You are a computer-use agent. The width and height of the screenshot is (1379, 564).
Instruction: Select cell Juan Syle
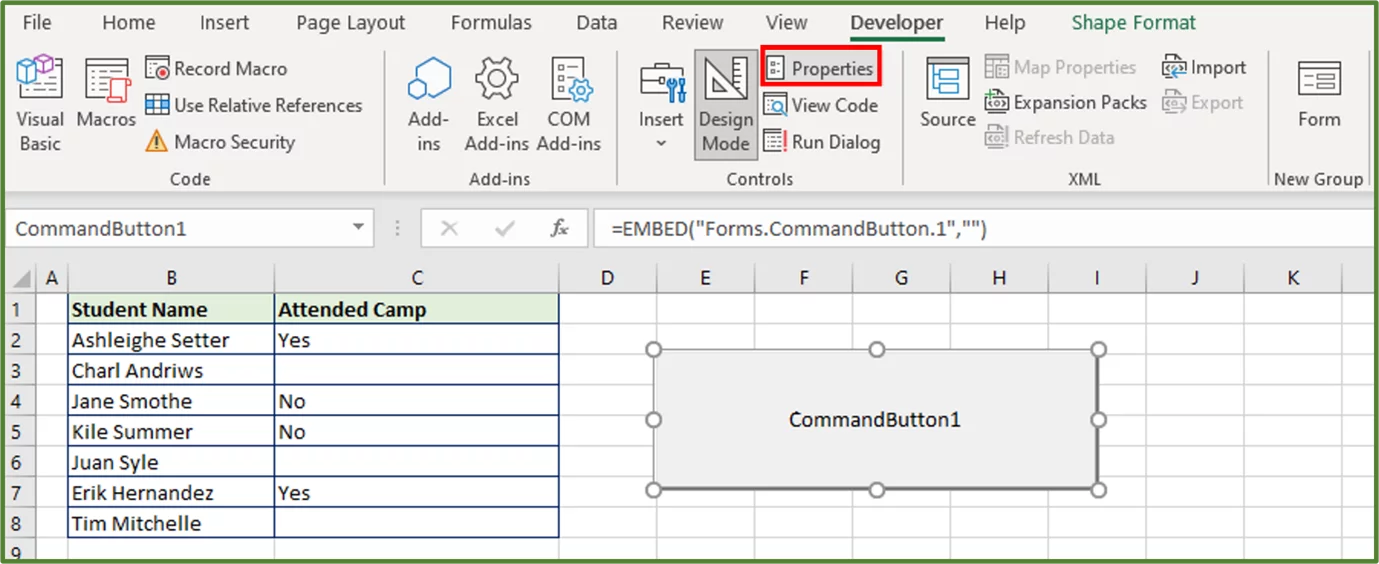point(171,462)
